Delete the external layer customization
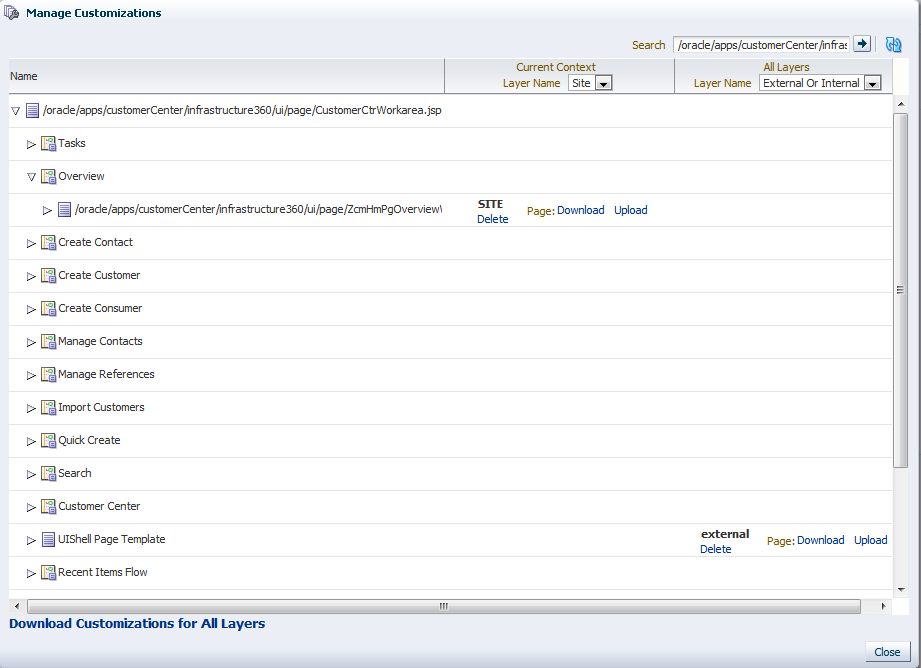Image resolution: width=921 pixels, height=668 pixels. (x=715, y=549)
